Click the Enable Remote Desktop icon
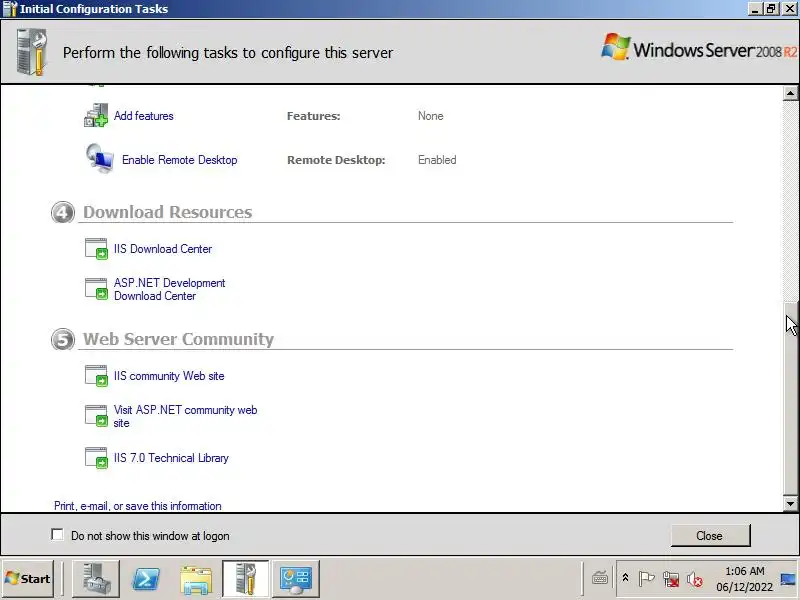This screenshot has width=800, height=600. tap(99, 159)
